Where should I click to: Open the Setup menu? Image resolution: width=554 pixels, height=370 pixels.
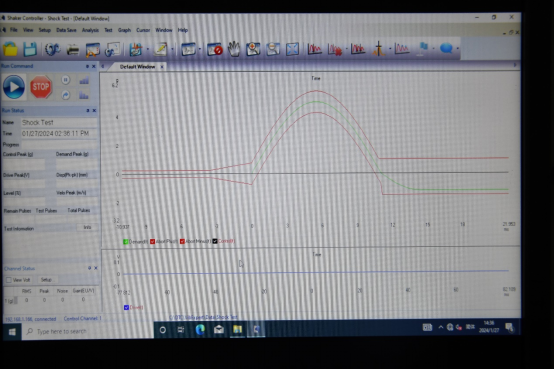pyautogui.click(x=45, y=30)
